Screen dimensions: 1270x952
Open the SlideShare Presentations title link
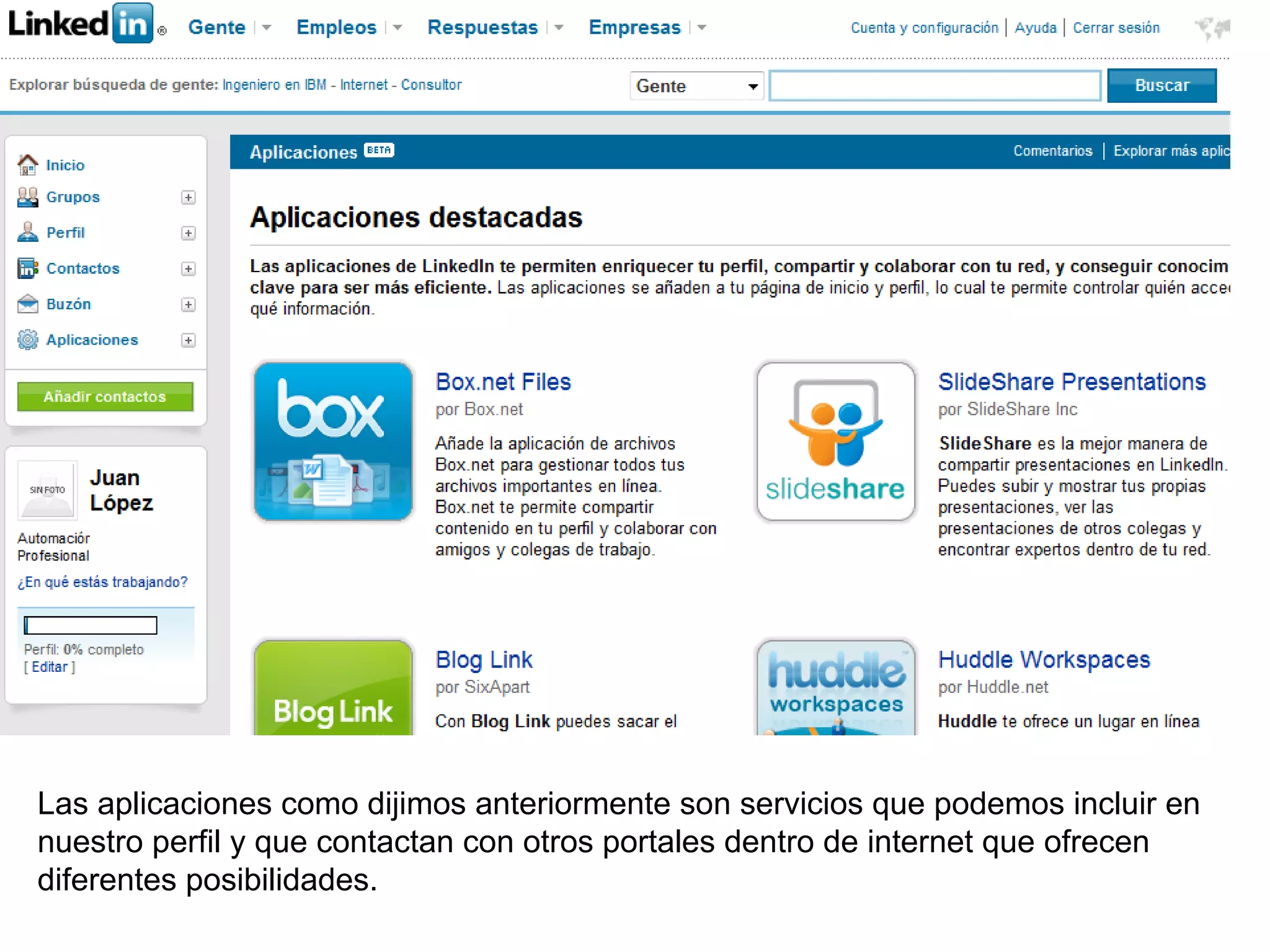pyautogui.click(x=1072, y=382)
